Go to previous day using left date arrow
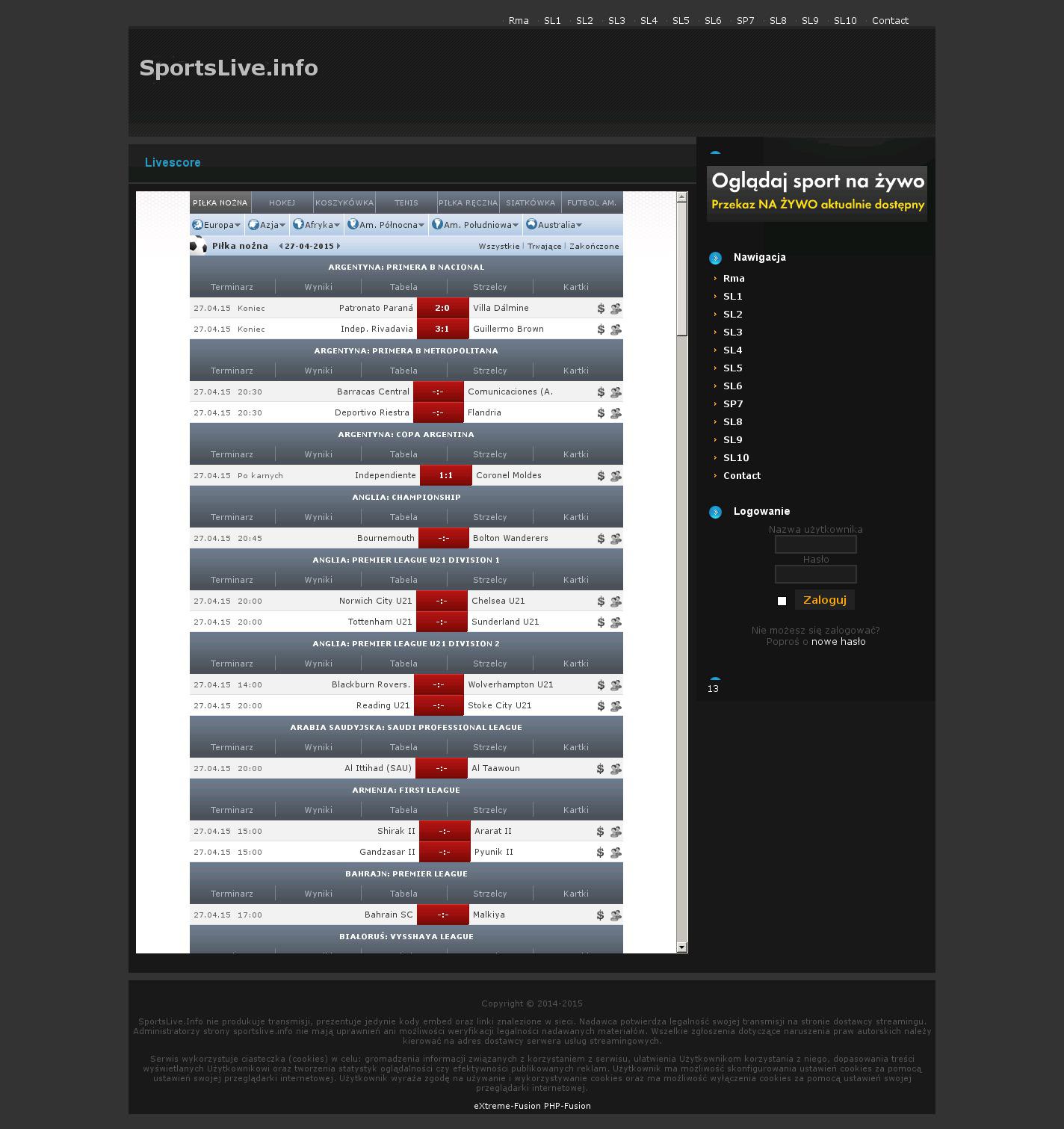The width and height of the screenshot is (1064, 1129). click(281, 246)
